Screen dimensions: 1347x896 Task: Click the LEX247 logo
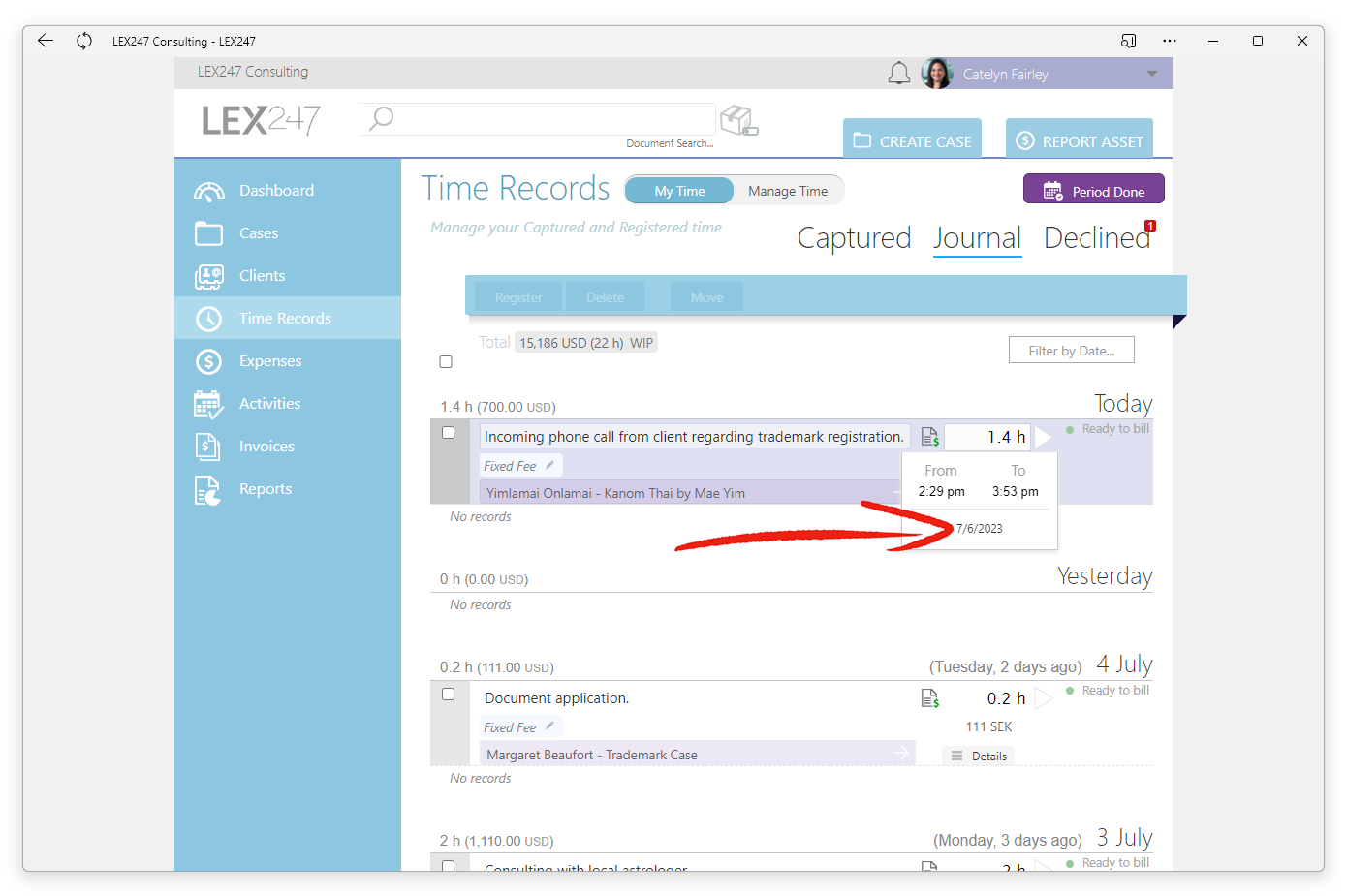(261, 120)
